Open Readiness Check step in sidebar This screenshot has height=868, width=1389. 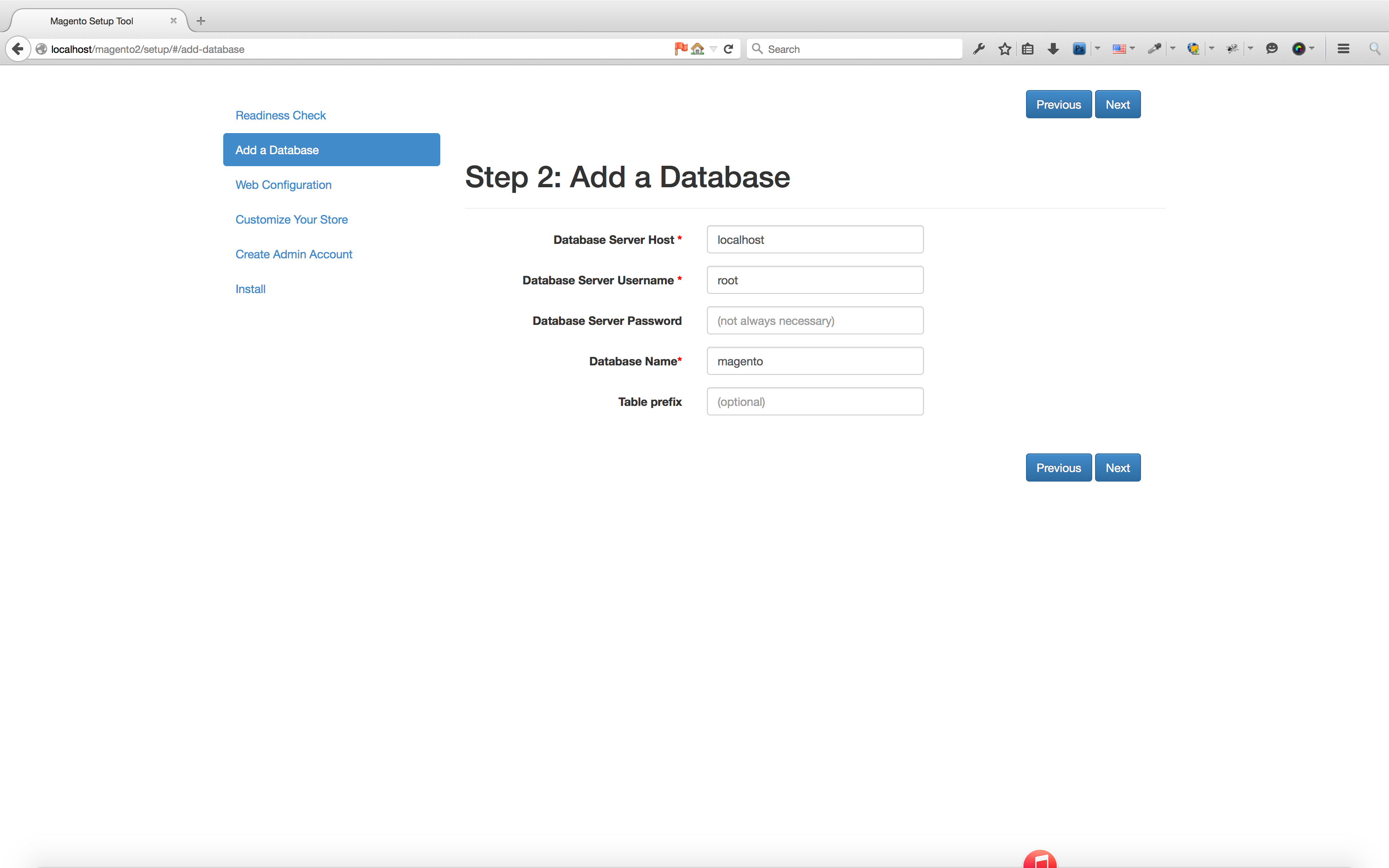(280, 115)
